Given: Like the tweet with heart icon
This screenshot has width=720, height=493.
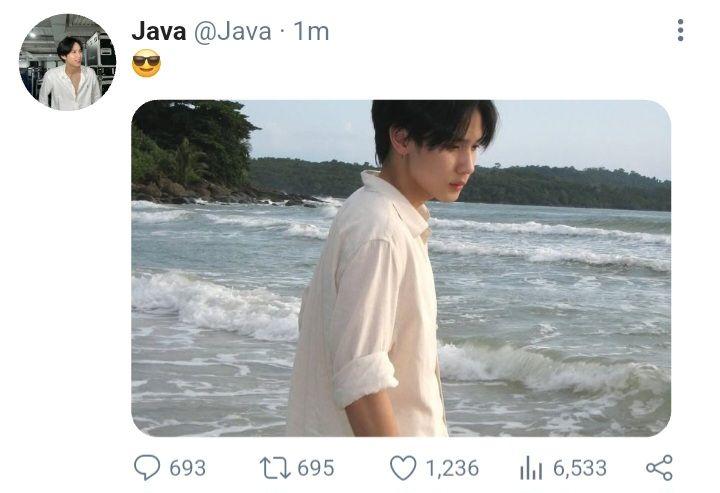Looking at the screenshot, I should [403, 468].
